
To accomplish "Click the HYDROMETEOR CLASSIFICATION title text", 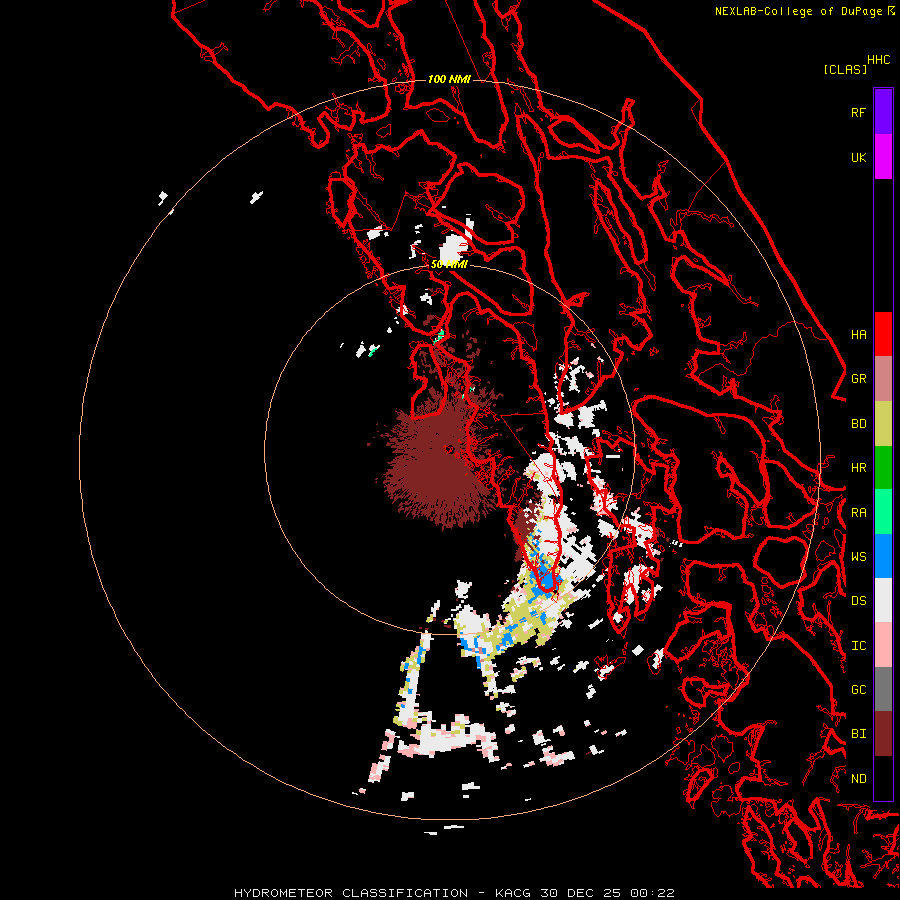I will (351, 893).
